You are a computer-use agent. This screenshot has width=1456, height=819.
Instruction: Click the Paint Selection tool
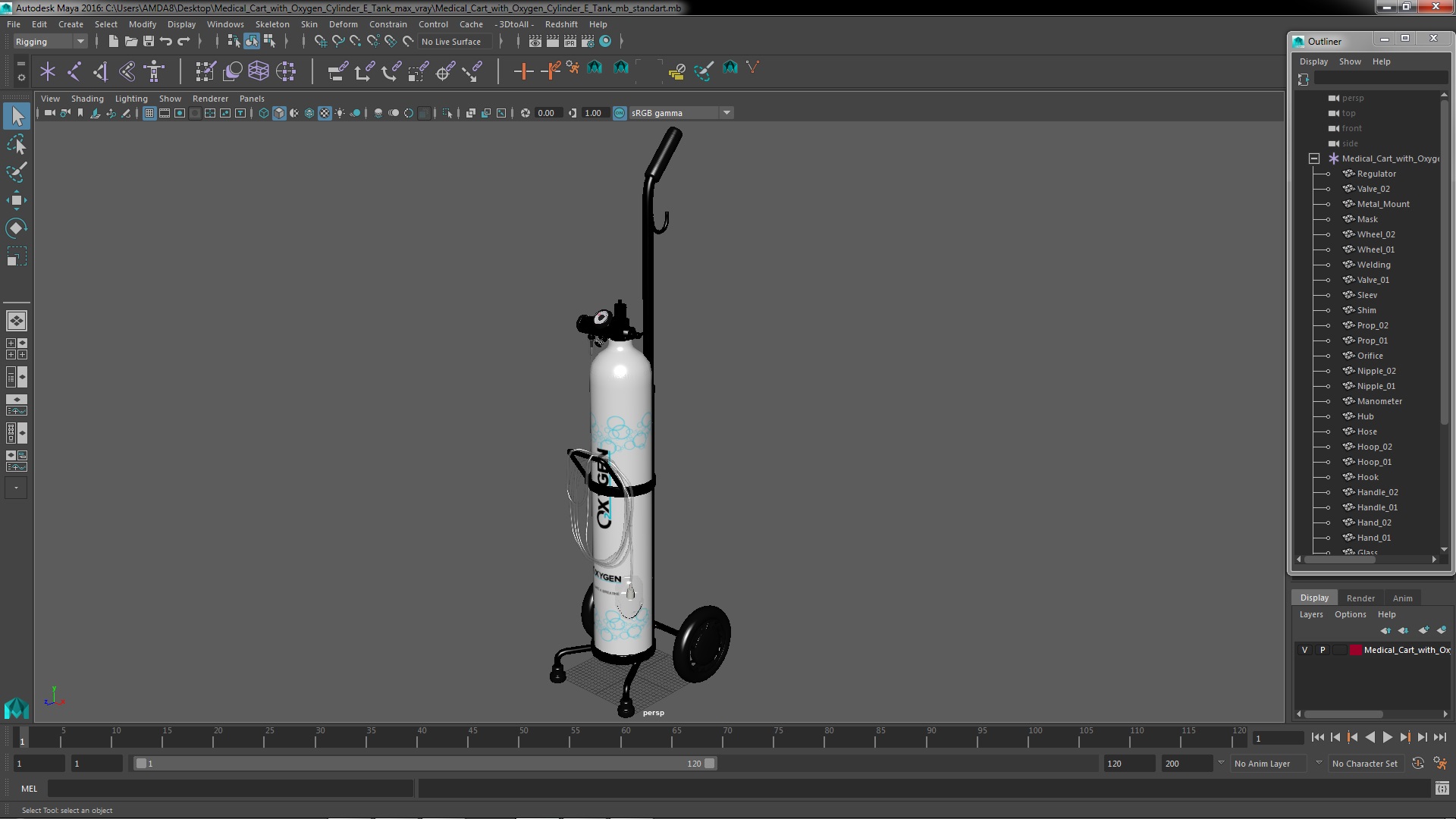coord(16,172)
